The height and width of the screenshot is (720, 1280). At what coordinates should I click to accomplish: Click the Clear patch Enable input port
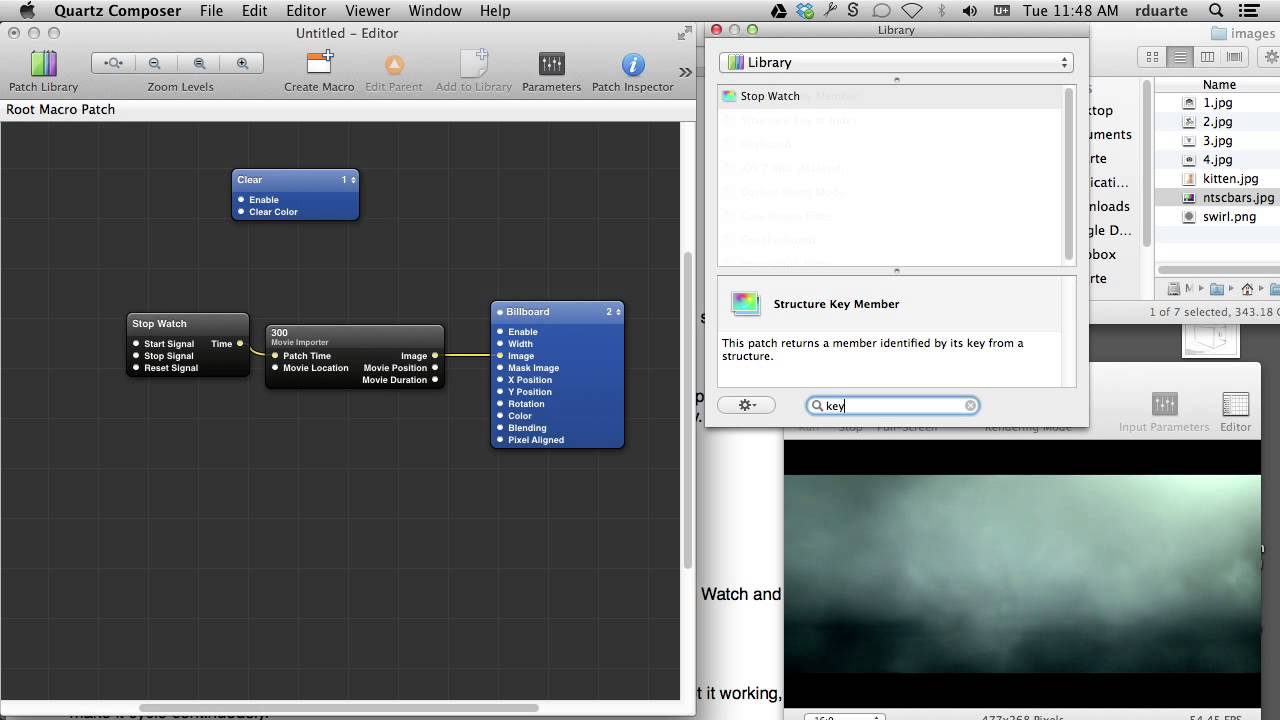tap(241, 200)
